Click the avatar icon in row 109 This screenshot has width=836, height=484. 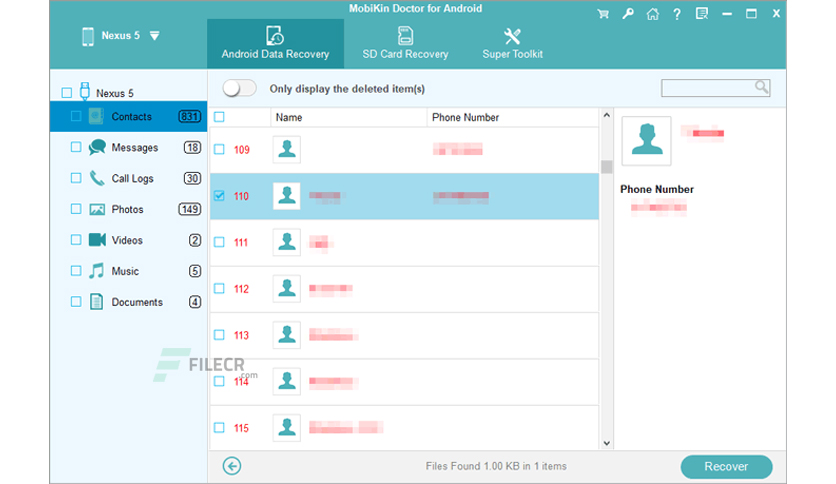[x=287, y=149]
